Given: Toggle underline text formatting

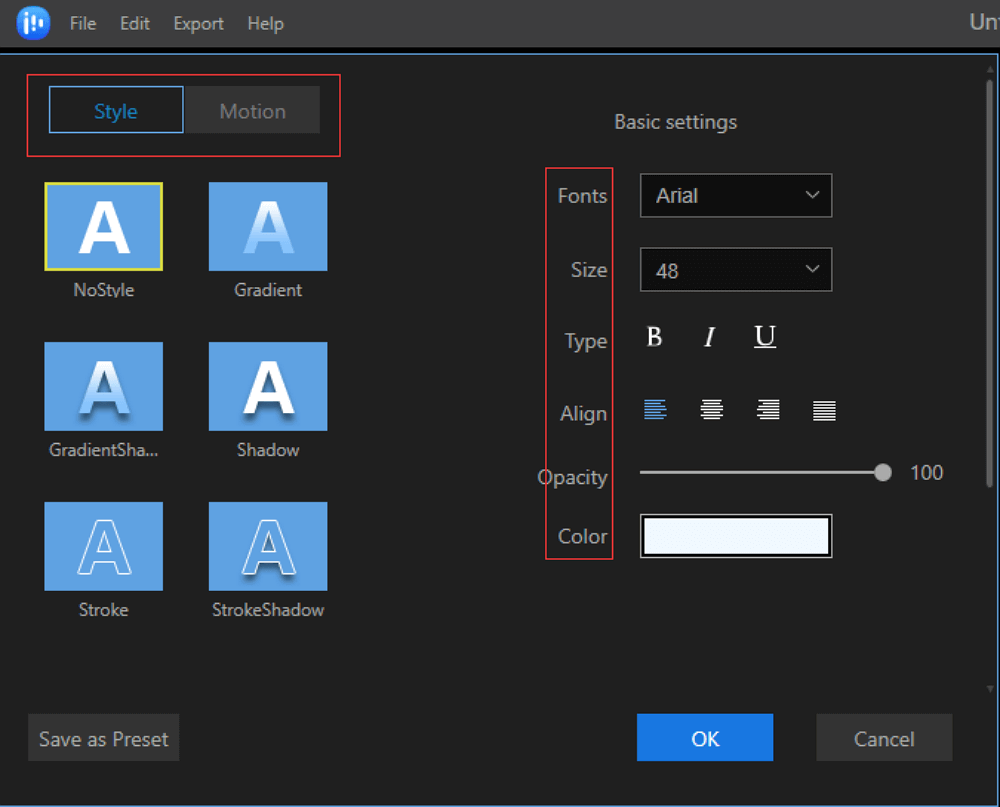Looking at the screenshot, I should [x=765, y=337].
